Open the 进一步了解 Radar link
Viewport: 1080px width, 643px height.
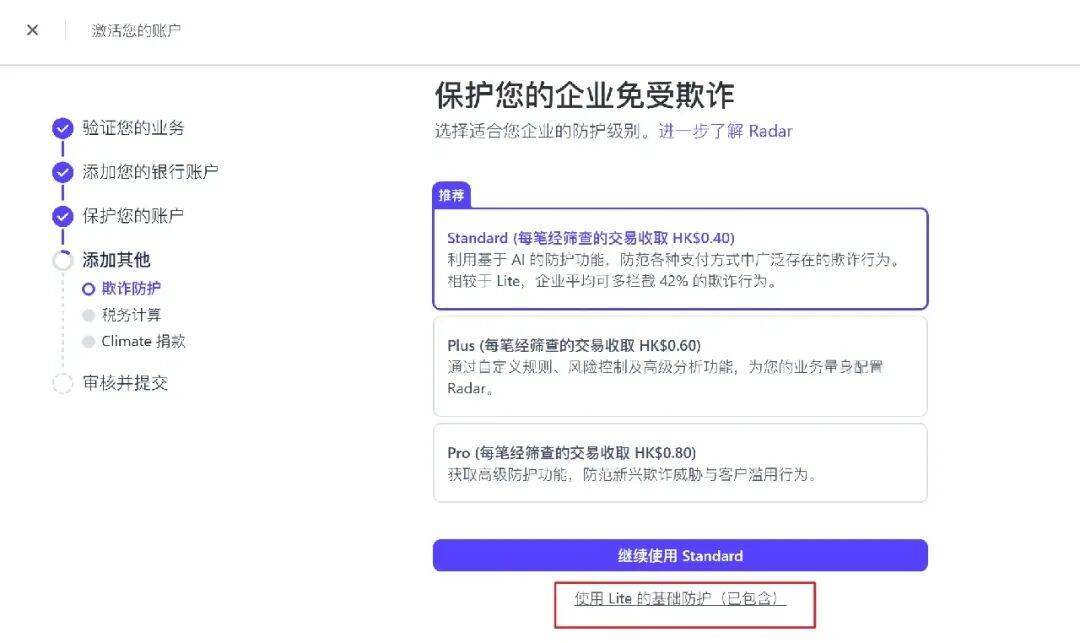(725, 131)
